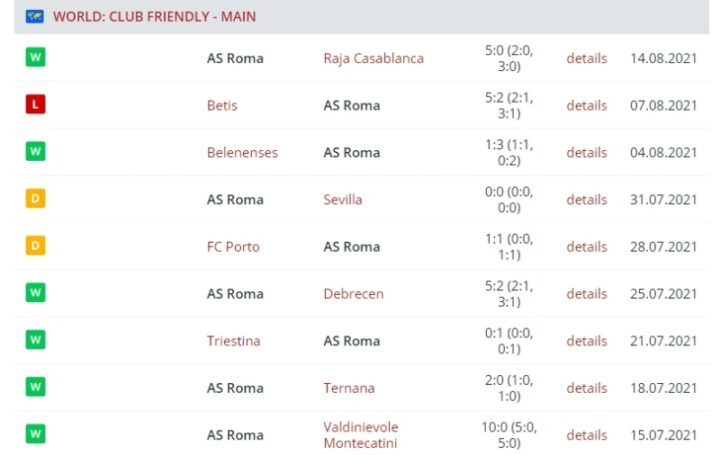
Task: Click the world flag icon in header
Action: click(x=35, y=16)
